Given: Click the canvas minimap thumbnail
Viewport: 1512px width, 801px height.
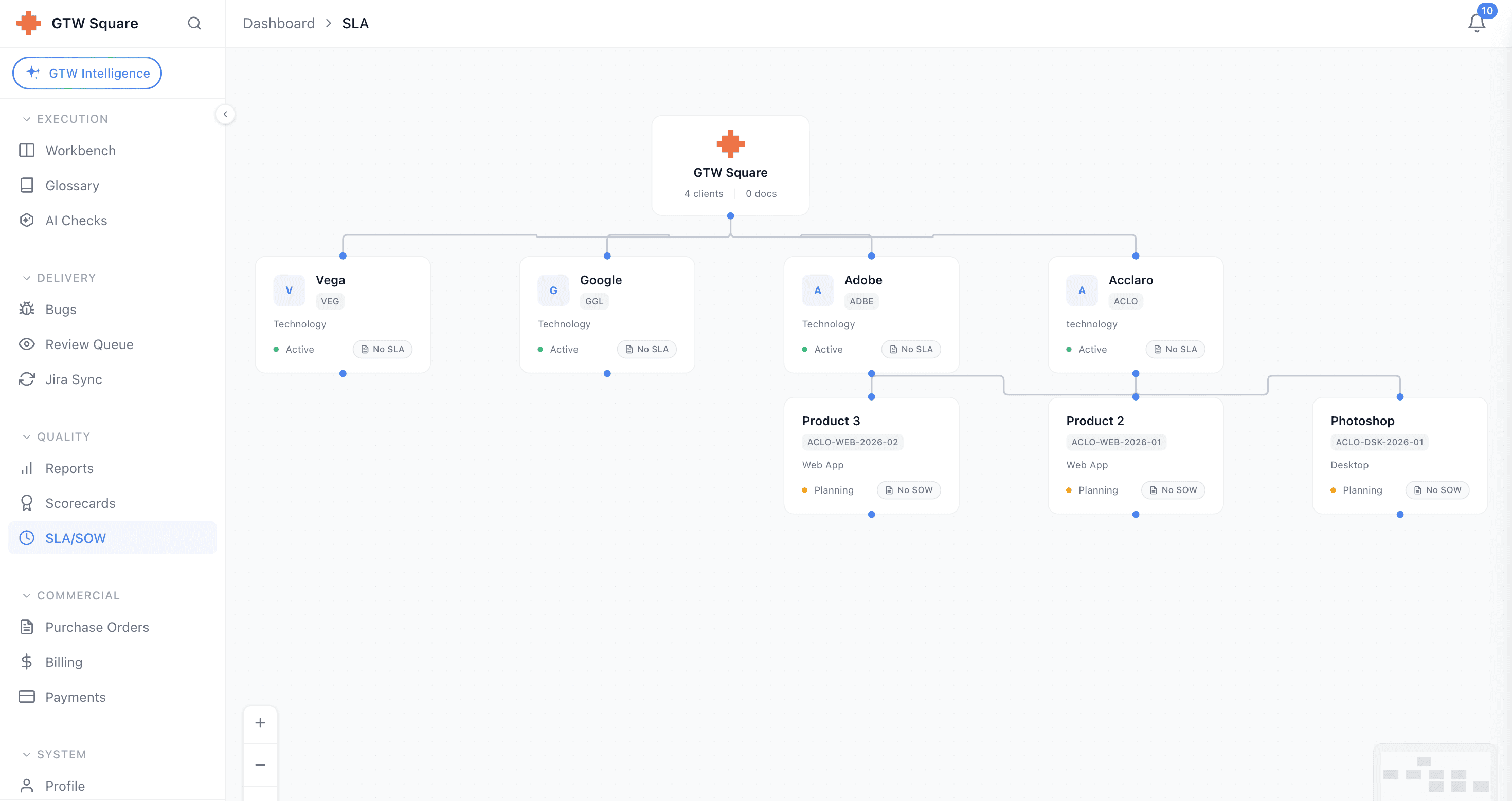Looking at the screenshot, I should (x=1435, y=773).
